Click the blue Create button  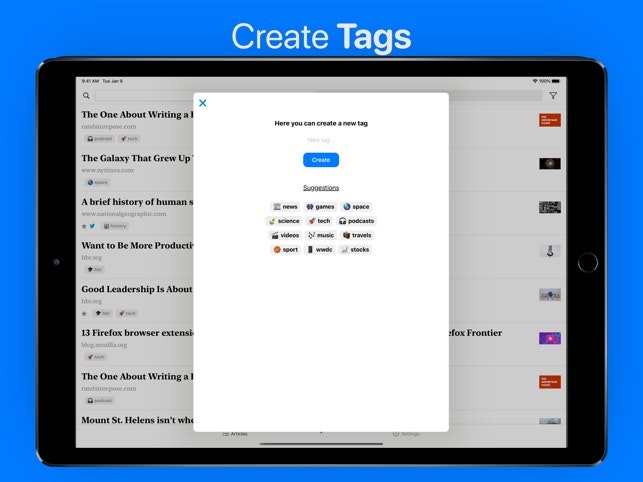321,160
